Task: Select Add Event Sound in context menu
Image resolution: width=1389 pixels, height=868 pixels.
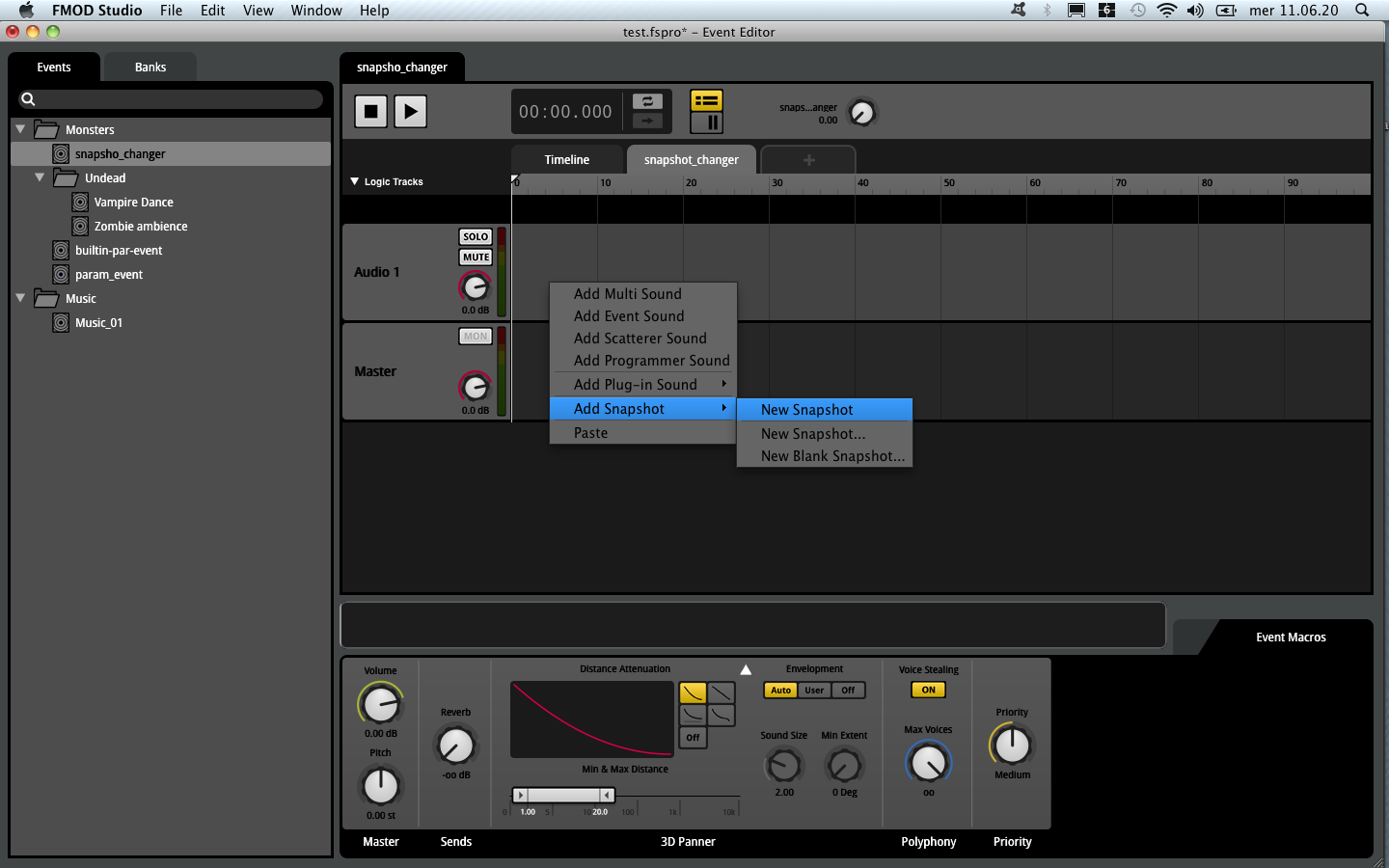Action: (x=643, y=316)
